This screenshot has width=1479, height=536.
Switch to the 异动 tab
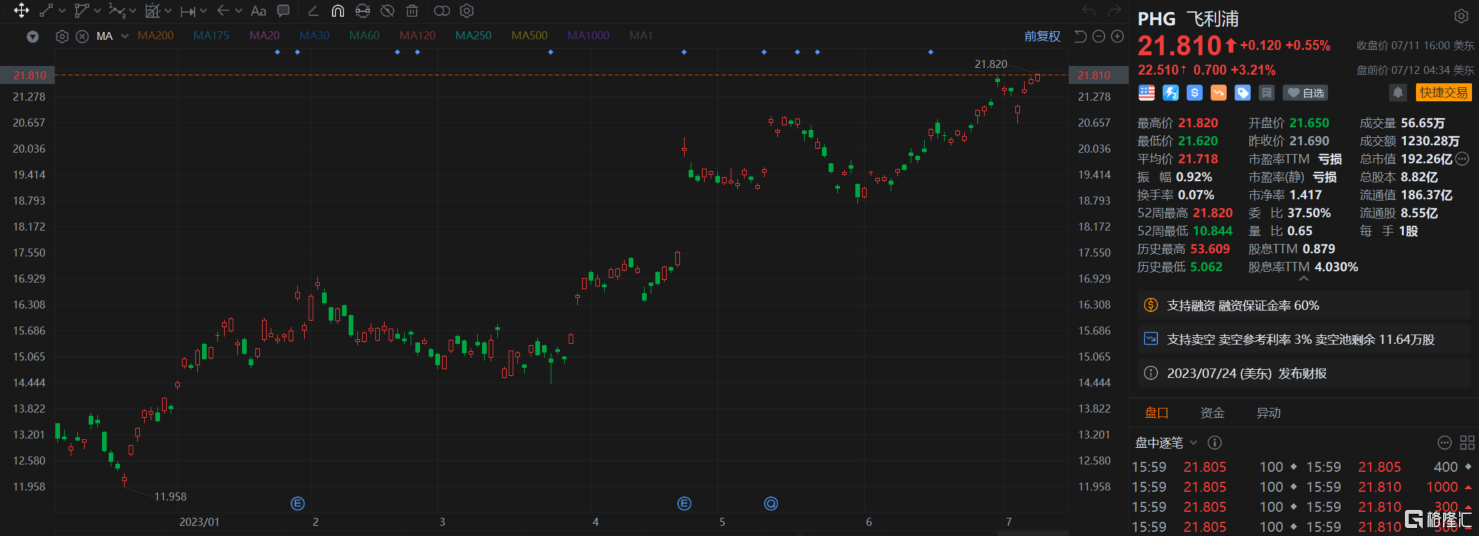(x=1268, y=412)
